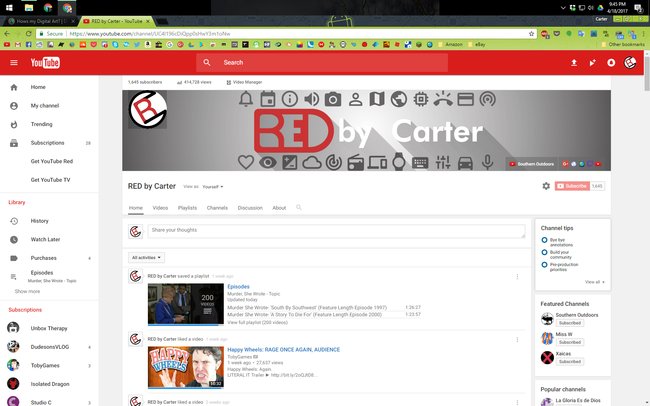650x406 pixels.
Task: Click the YouTube logo
Action: pos(45,63)
